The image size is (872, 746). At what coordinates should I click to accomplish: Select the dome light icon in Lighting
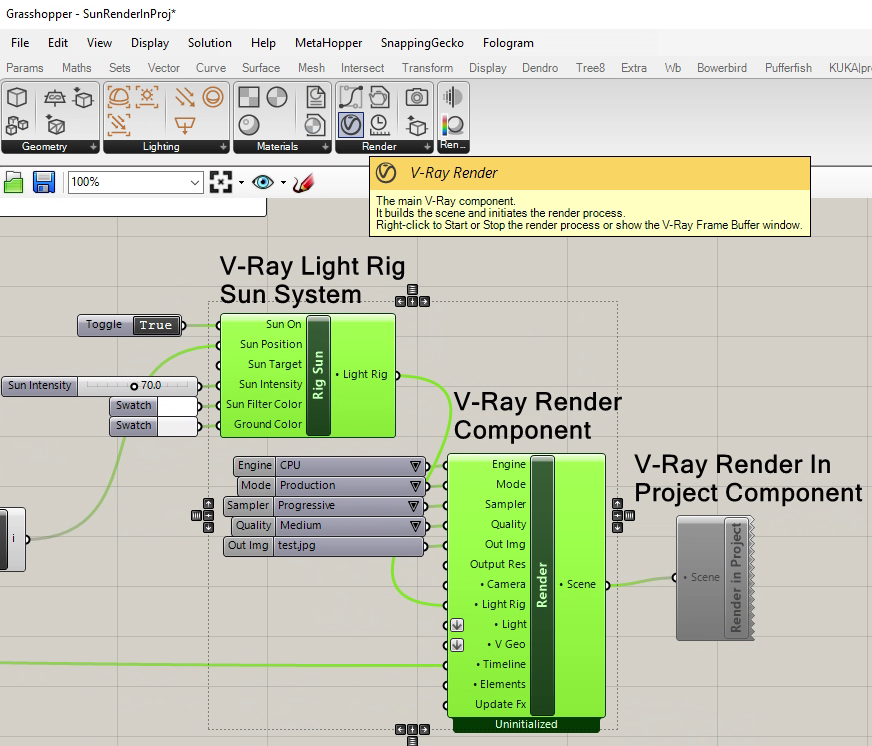pyautogui.click(x=118, y=97)
